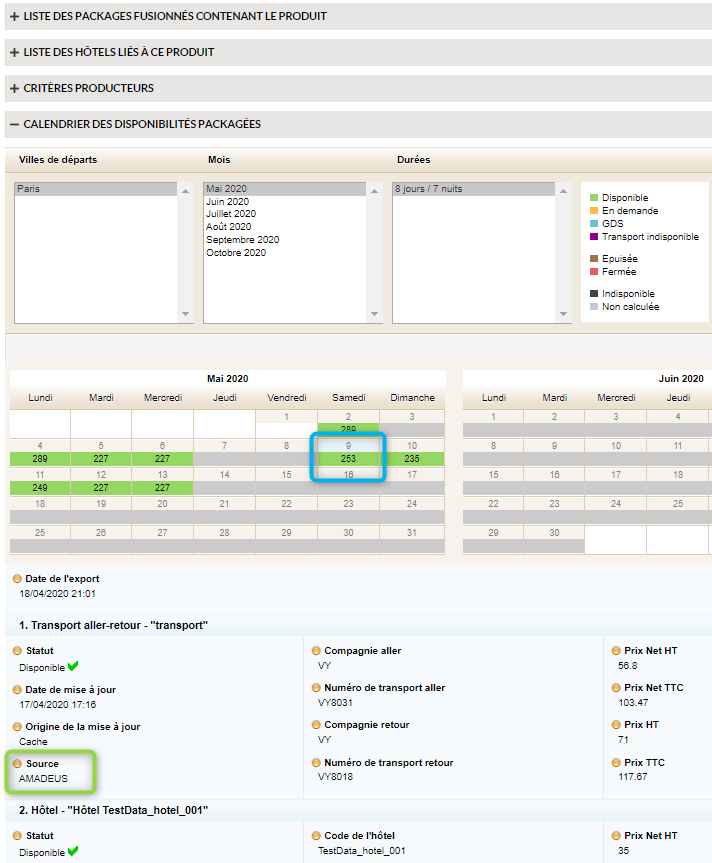Click the orange bullet beside Code de l'hôtel
This screenshot has height=863, width=712.
pyautogui.click(x=316, y=836)
